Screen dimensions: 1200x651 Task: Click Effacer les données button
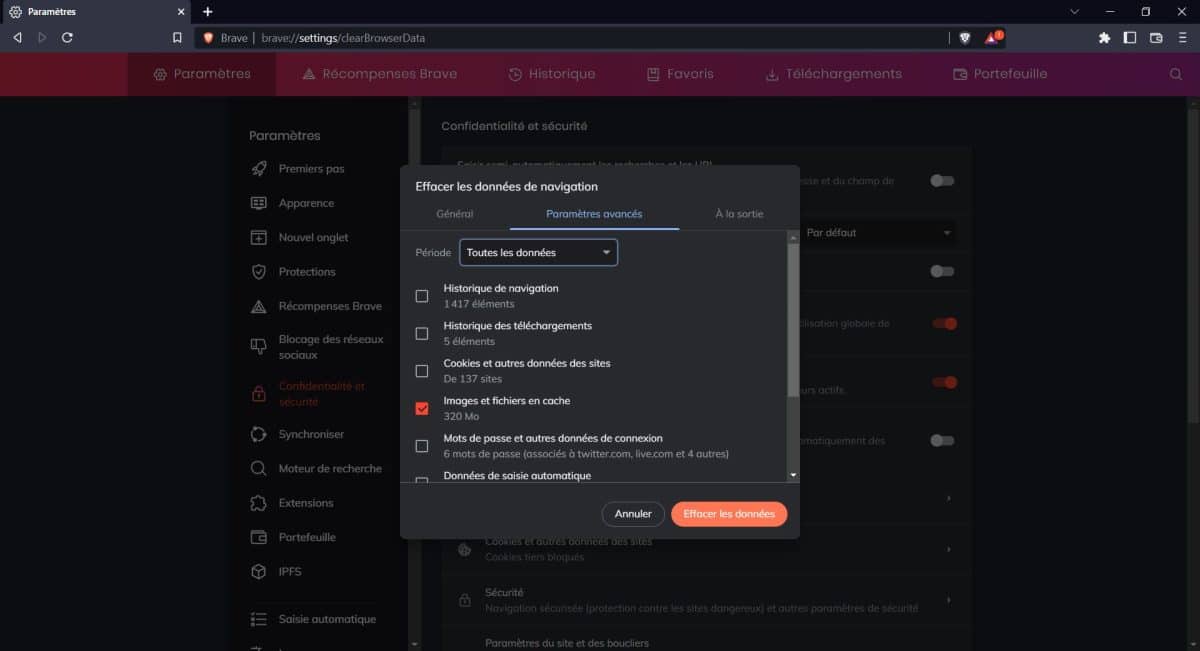pos(729,514)
